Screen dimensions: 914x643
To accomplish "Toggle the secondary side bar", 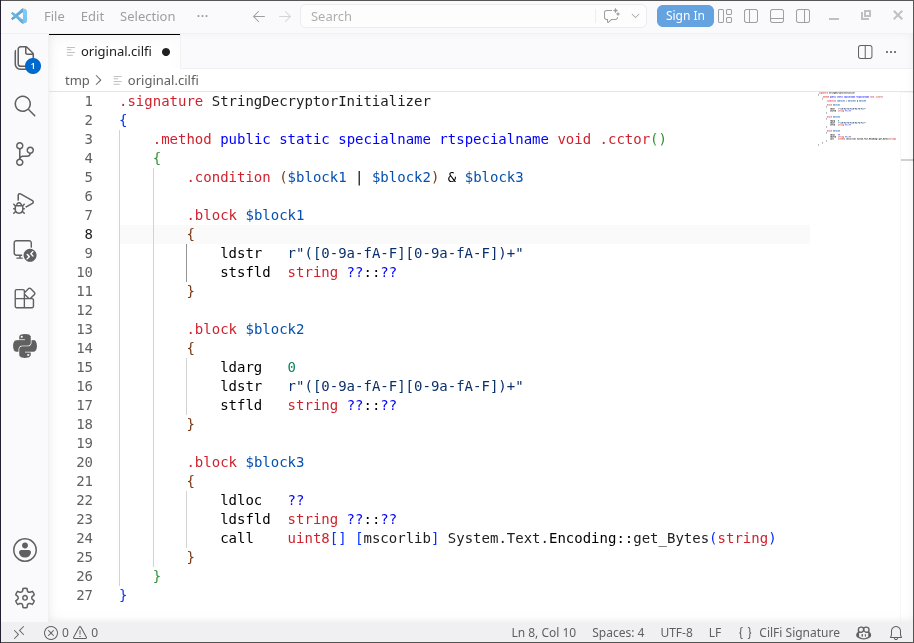I will point(803,16).
